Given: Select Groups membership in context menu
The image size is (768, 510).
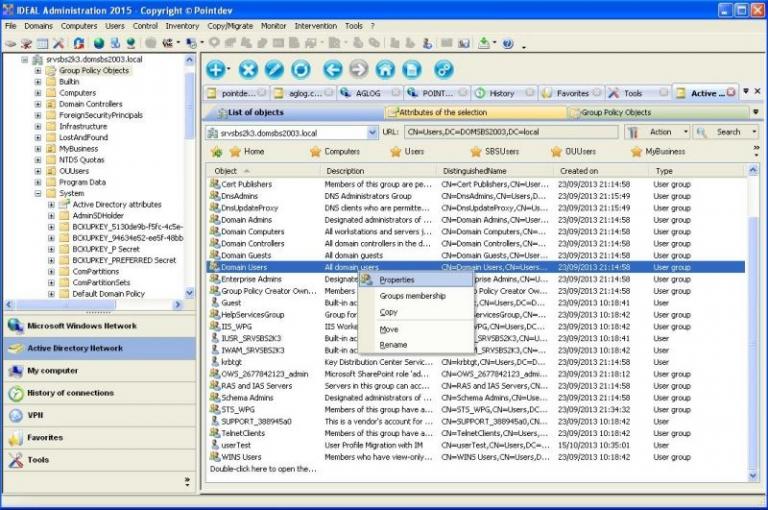Looking at the screenshot, I should pos(412,296).
